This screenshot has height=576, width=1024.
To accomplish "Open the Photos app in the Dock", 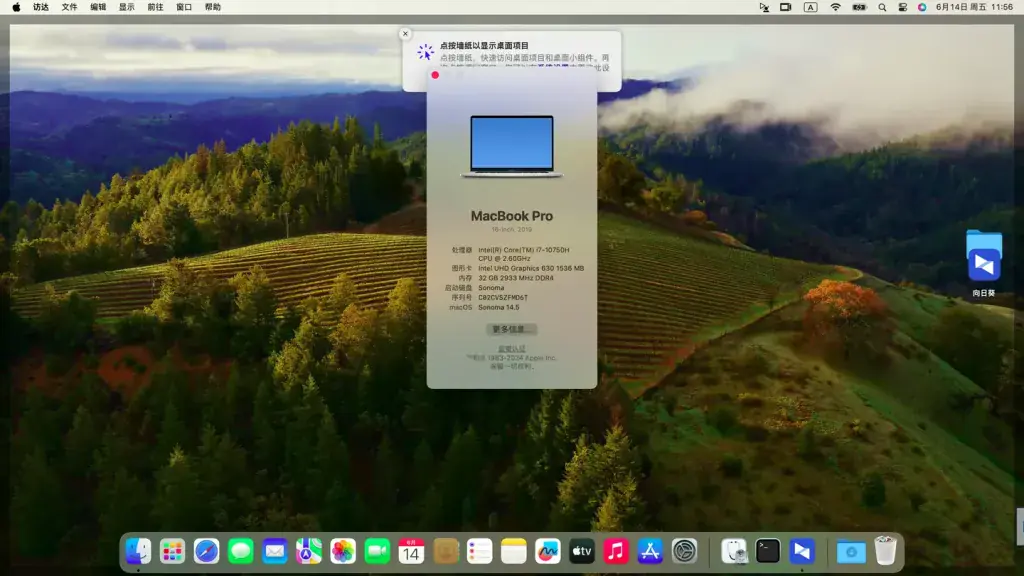I will pos(343,551).
